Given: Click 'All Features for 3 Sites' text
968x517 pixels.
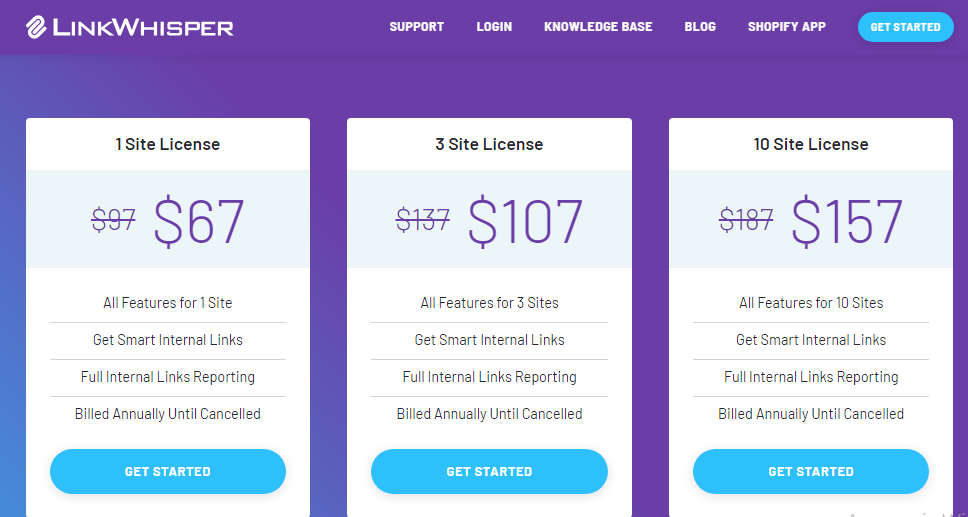Looking at the screenshot, I should (490, 303).
